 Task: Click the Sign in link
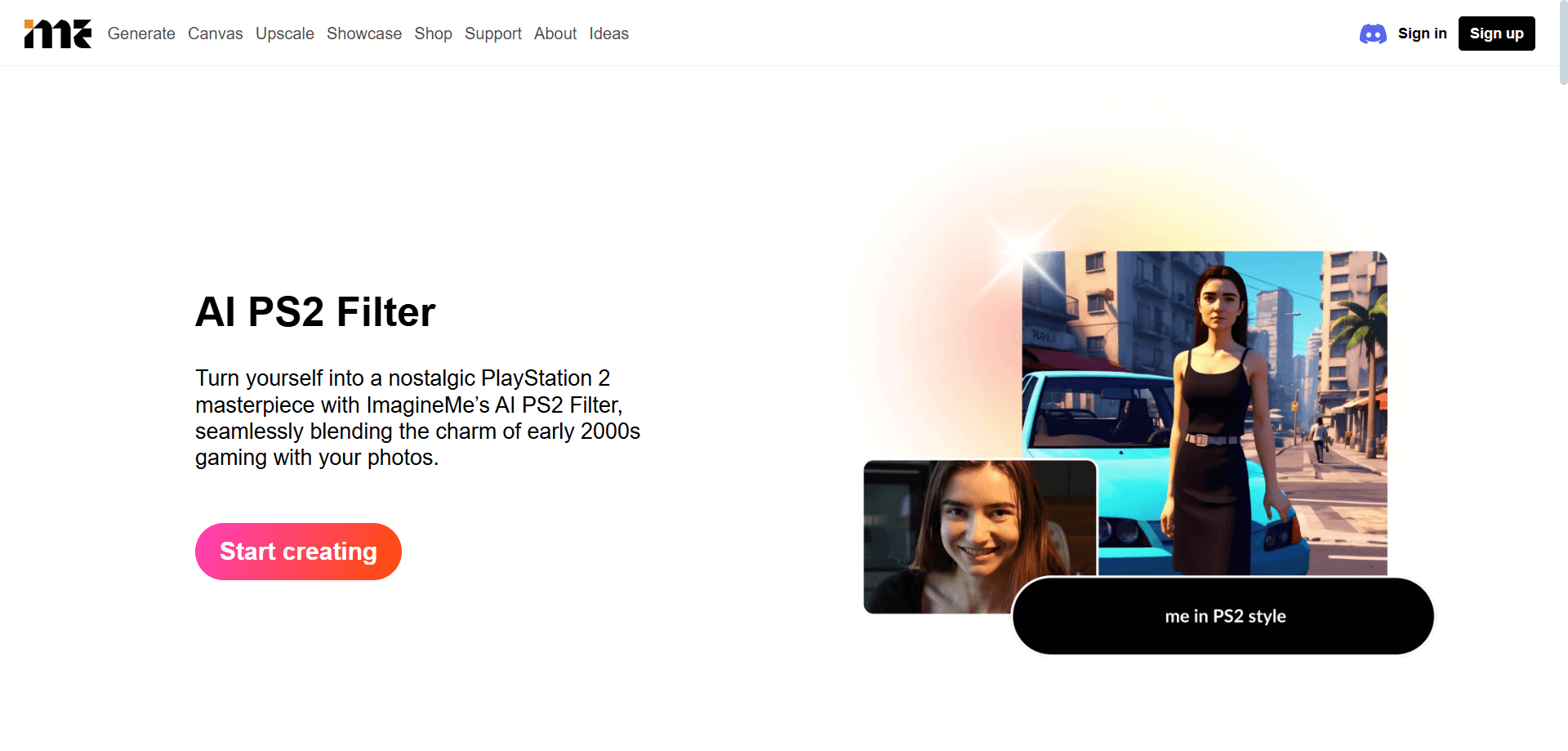(x=1422, y=34)
